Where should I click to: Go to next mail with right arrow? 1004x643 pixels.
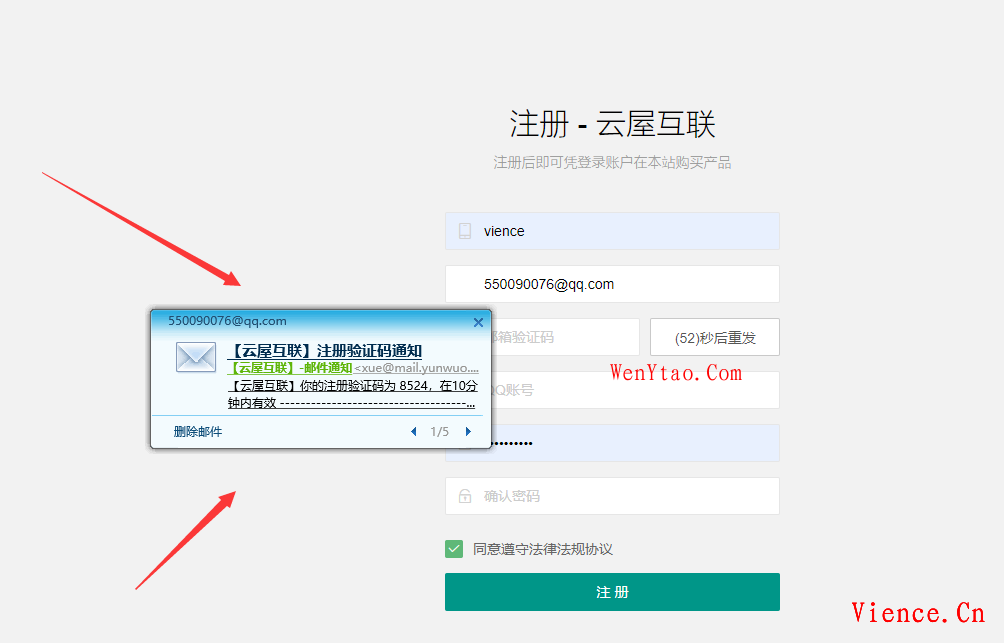[468, 432]
